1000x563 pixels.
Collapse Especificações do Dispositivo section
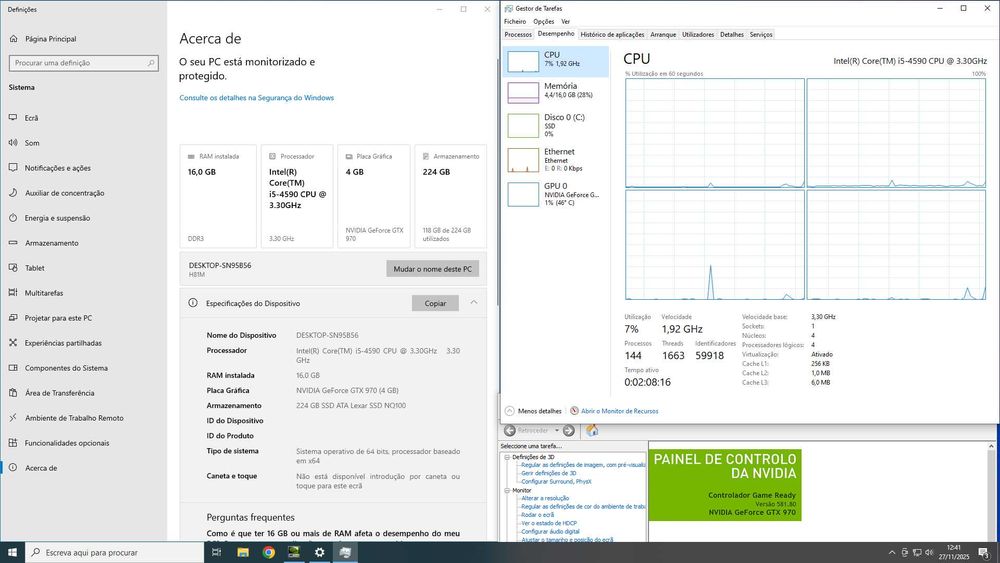point(474,303)
